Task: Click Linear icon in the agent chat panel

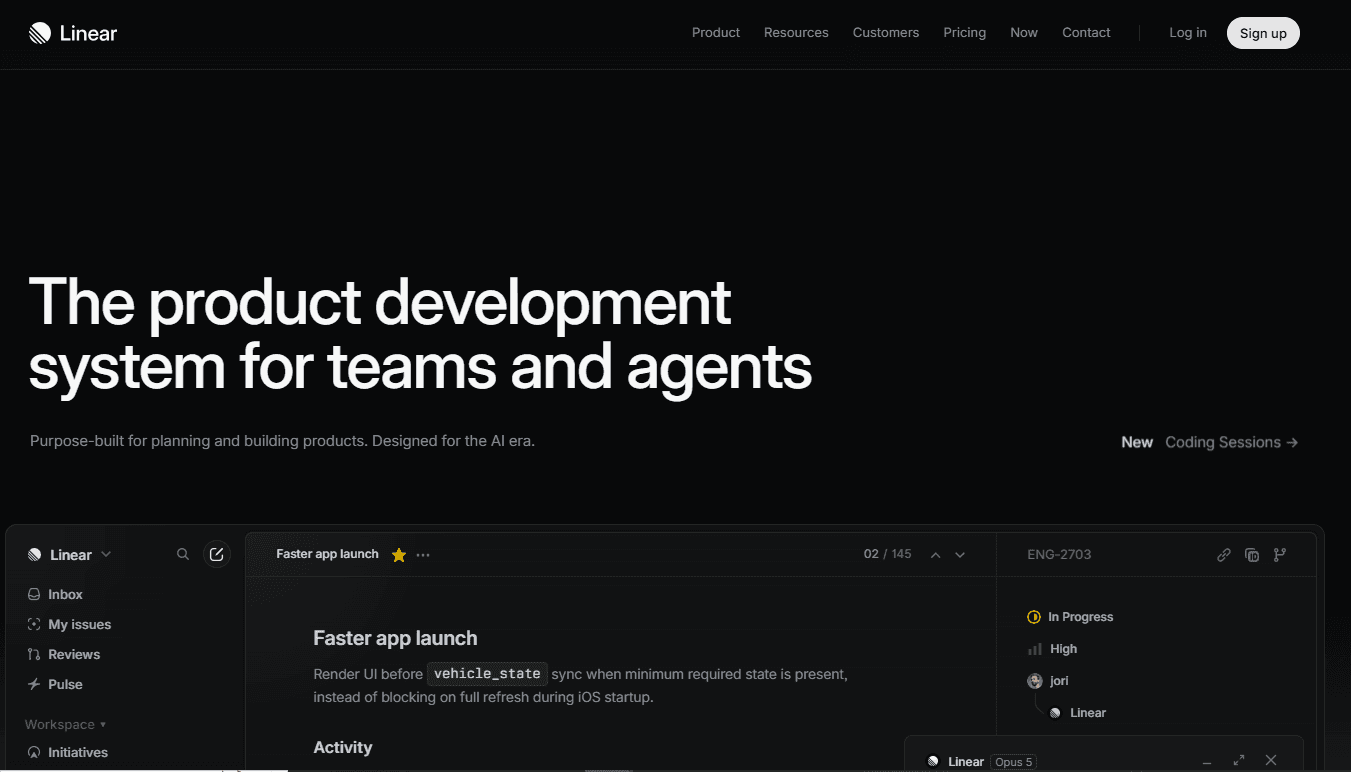Action: click(x=933, y=762)
